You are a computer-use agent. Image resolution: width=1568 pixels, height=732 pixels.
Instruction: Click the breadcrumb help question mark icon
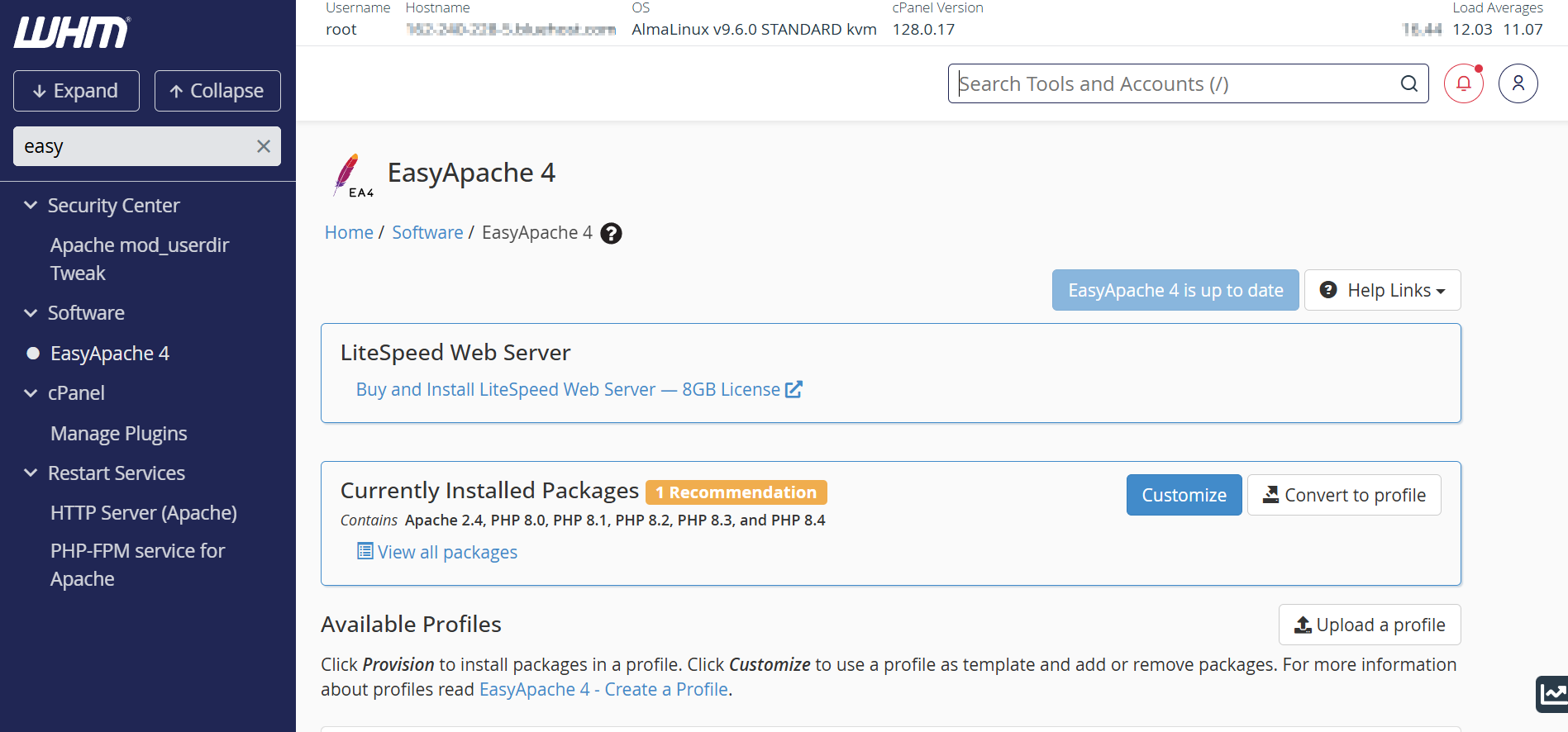pos(611,234)
